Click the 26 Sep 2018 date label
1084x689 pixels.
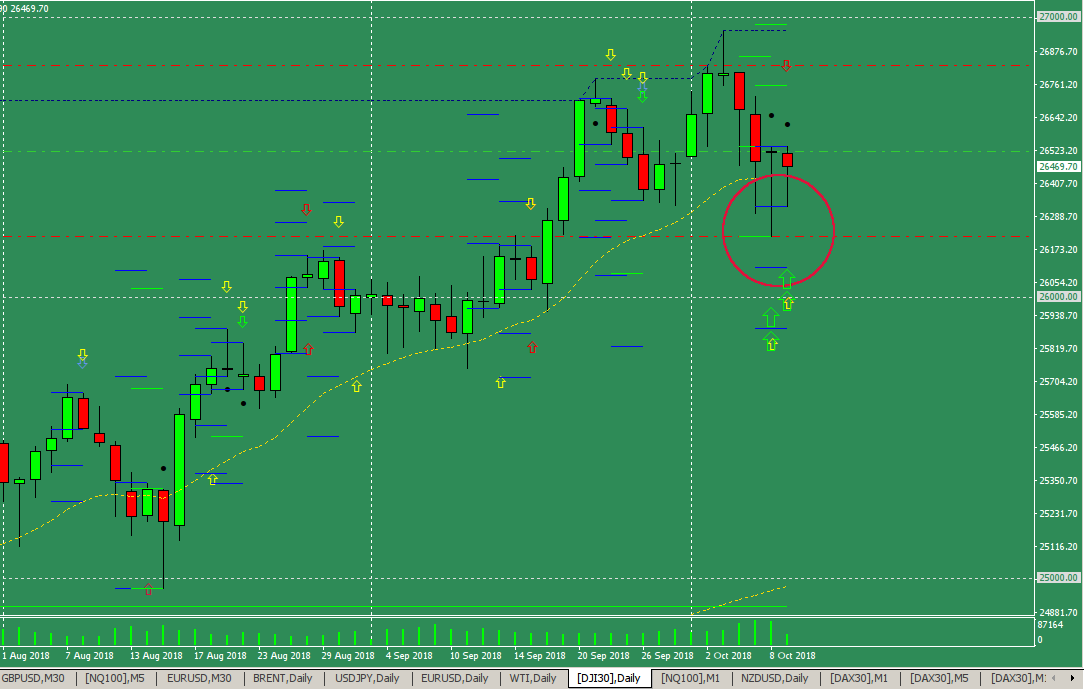[x=667, y=656]
